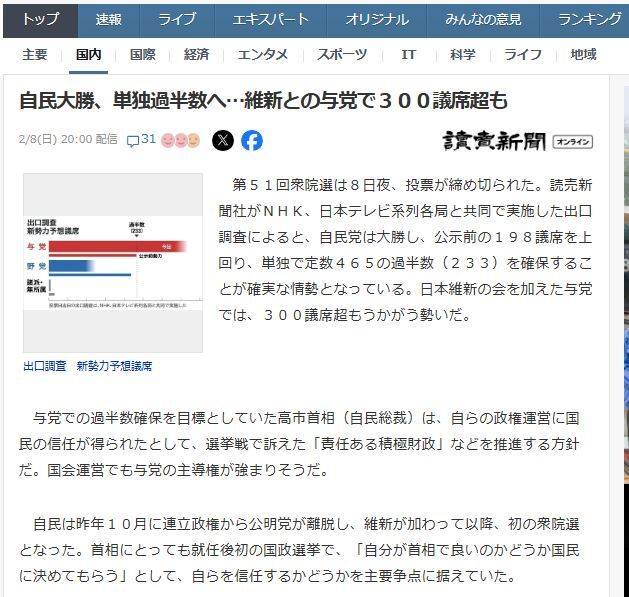The width and height of the screenshot is (629, 597).
Task: Select the 主要 category
Action: (x=35, y=54)
